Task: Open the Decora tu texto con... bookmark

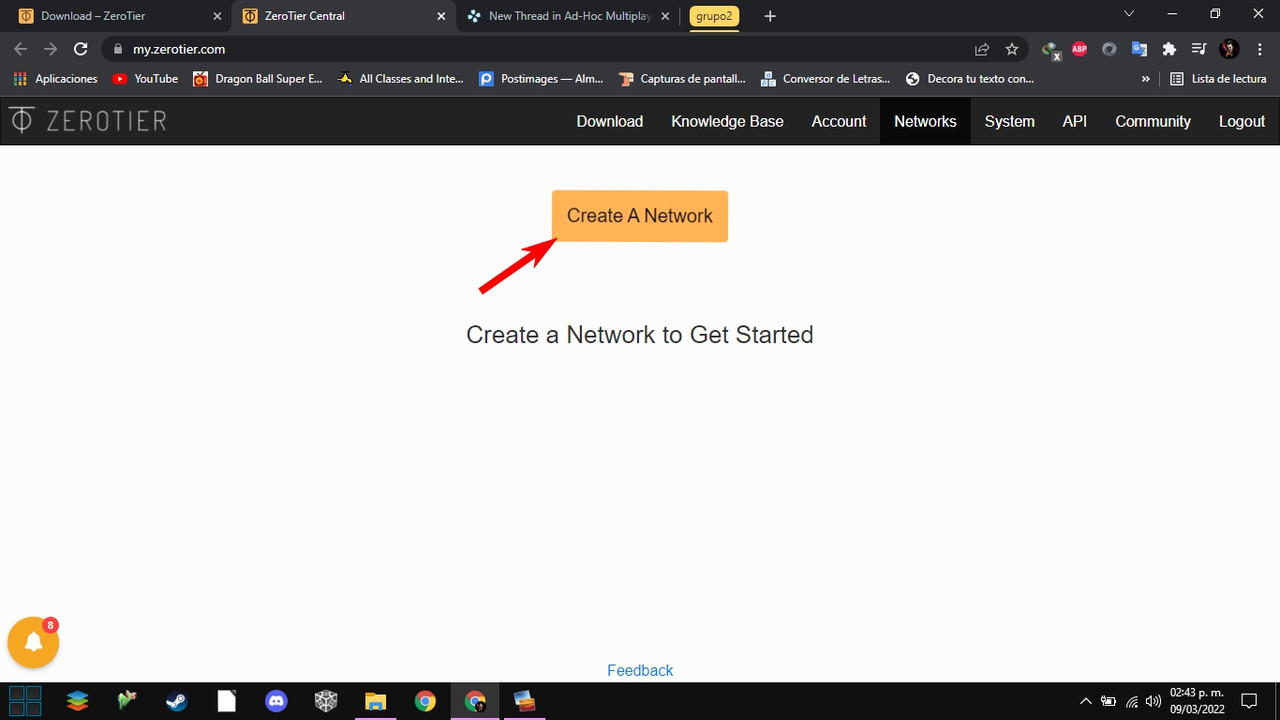Action: pos(970,79)
